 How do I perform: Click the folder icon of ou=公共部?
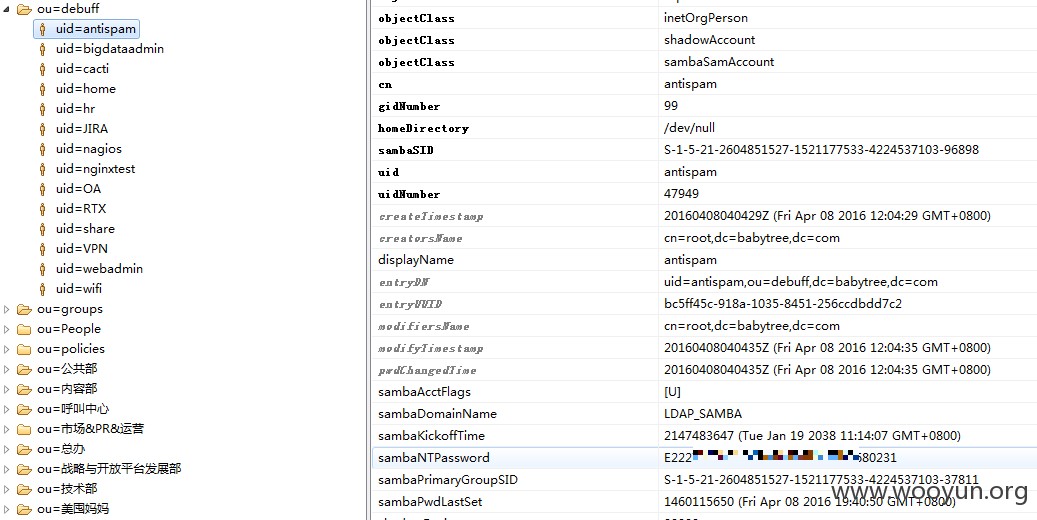pyautogui.click(x=24, y=368)
